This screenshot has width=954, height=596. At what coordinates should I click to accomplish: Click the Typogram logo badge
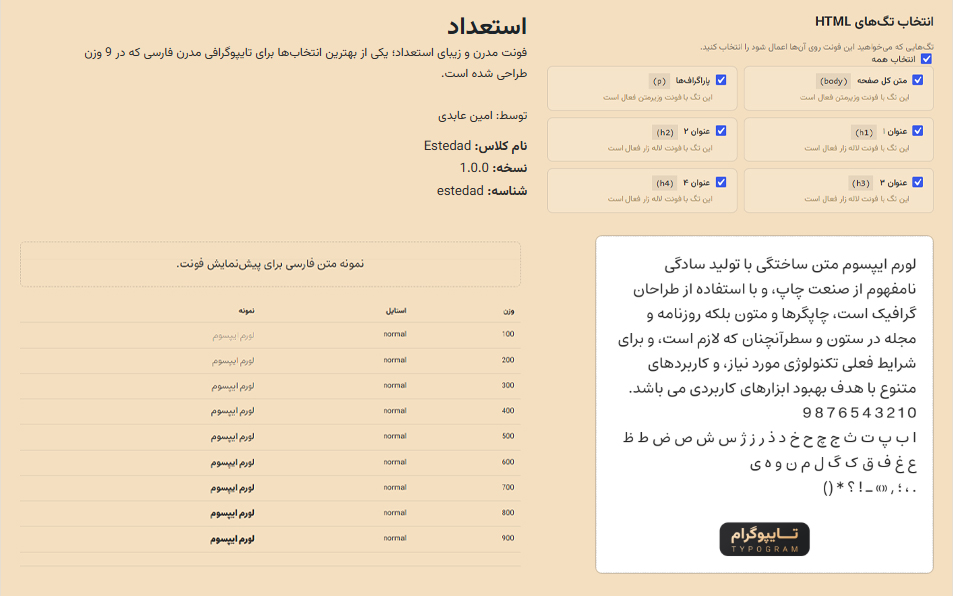(x=764, y=539)
